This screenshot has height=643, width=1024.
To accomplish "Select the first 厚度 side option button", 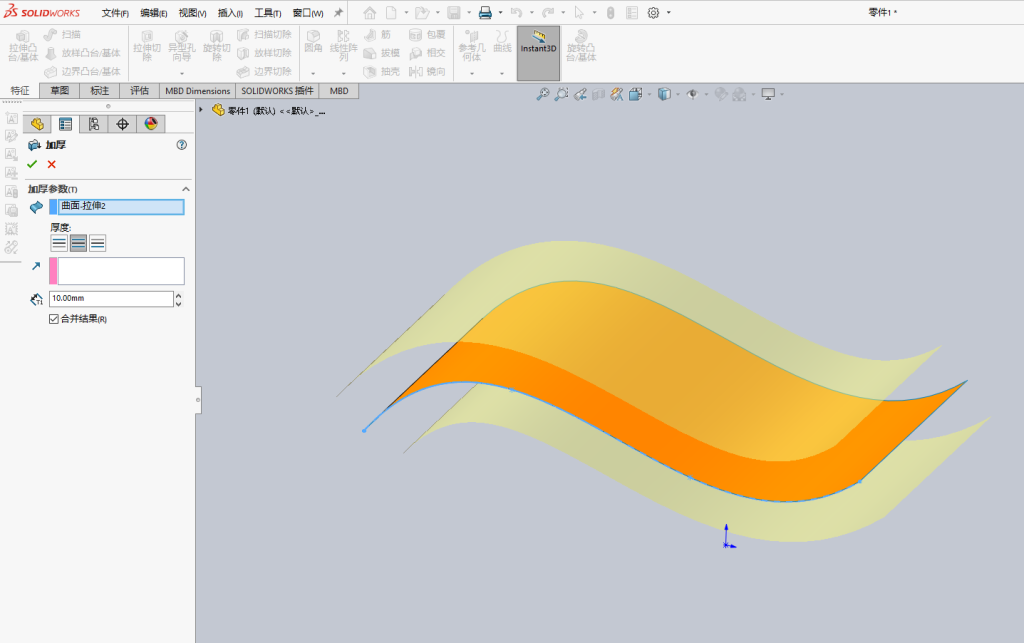I will pyautogui.click(x=59, y=243).
